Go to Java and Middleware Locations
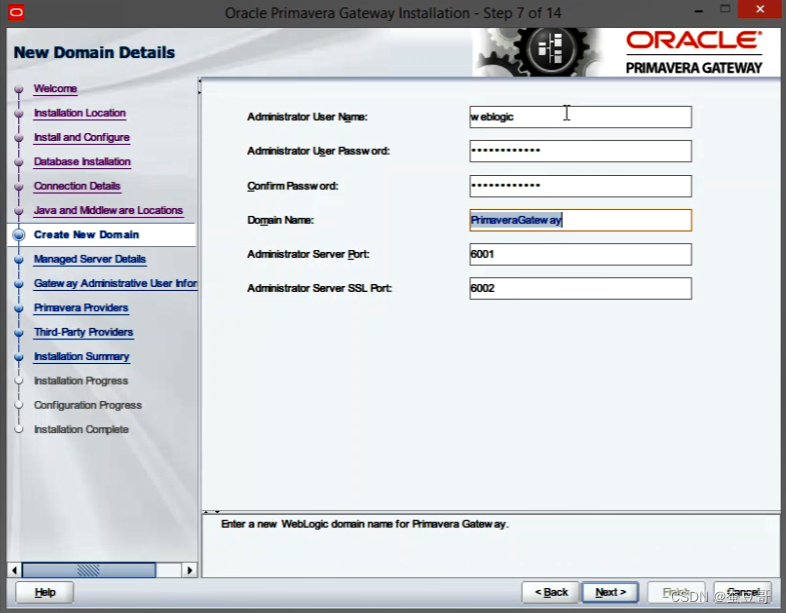786x613 pixels. click(108, 211)
